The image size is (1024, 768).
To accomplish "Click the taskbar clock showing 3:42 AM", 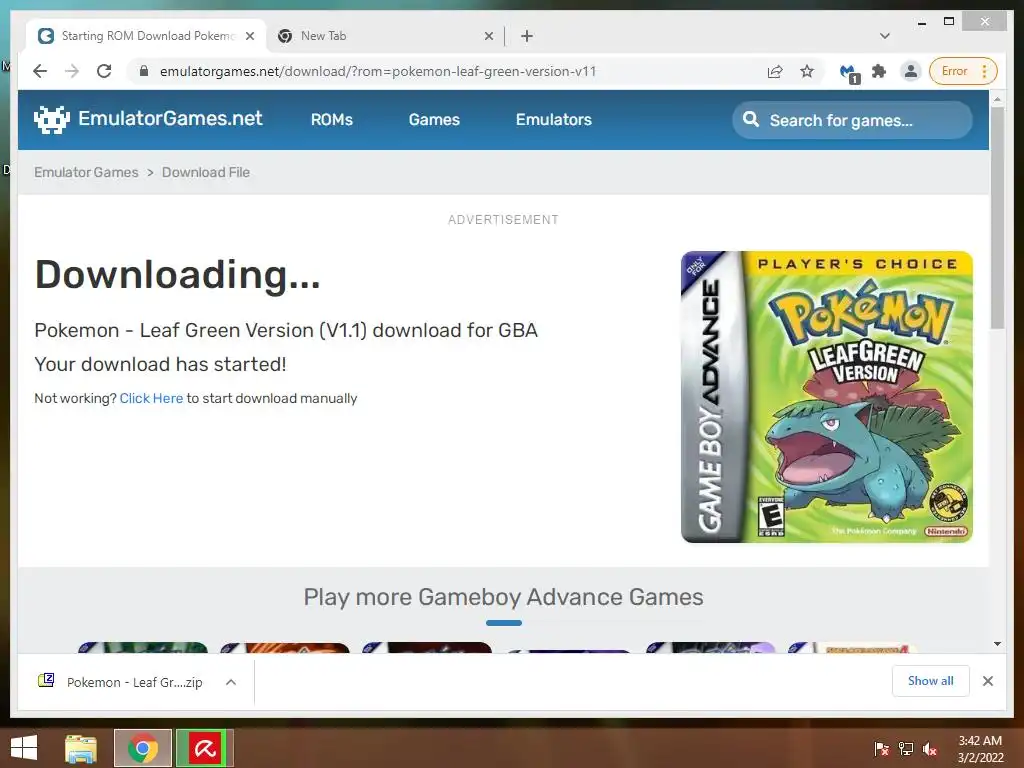I will click(980, 749).
